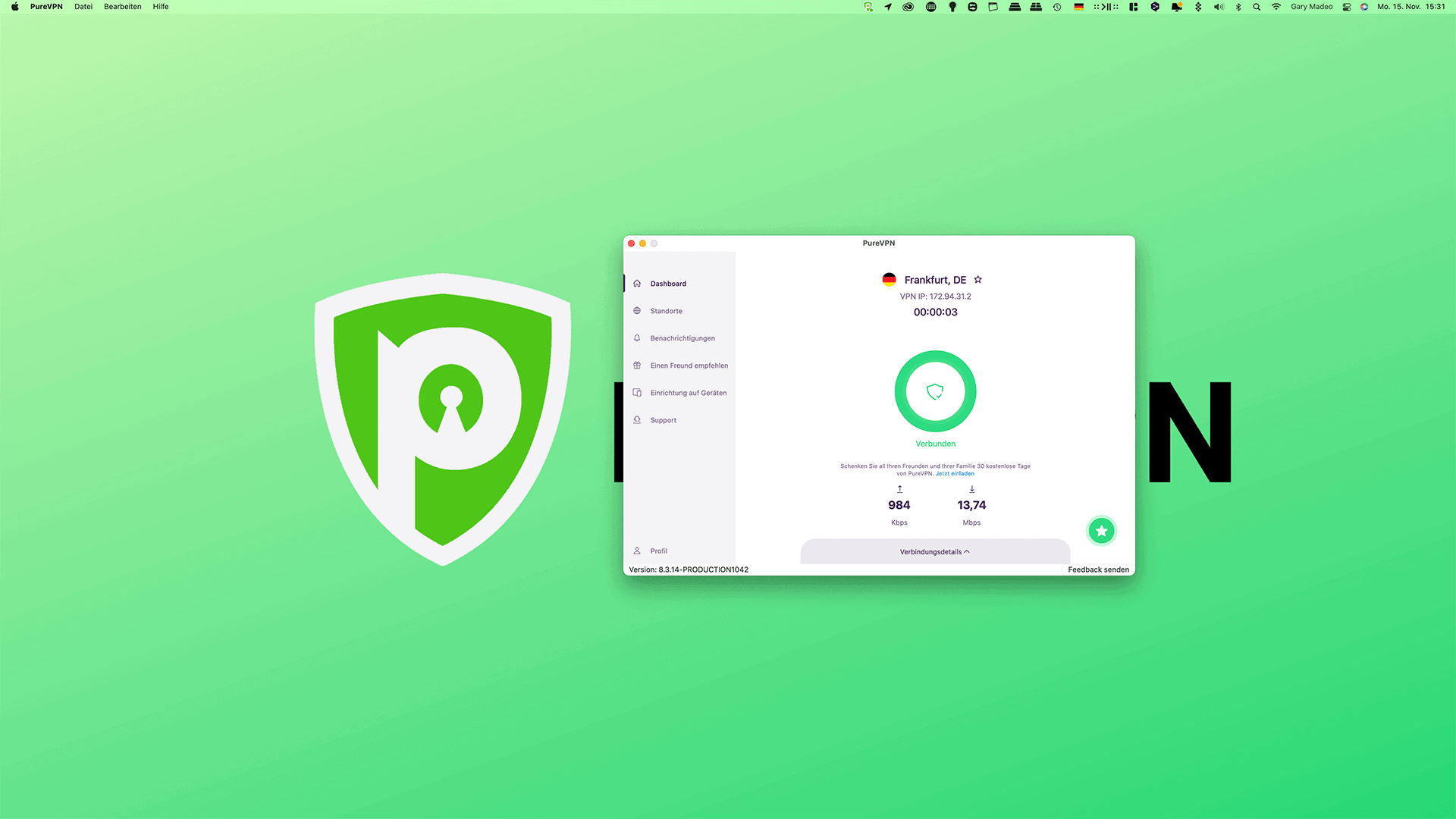The width and height of the screenshot is (1456, 819).
Task: Open Control Center in menu bar
Action: [1347, 7]
